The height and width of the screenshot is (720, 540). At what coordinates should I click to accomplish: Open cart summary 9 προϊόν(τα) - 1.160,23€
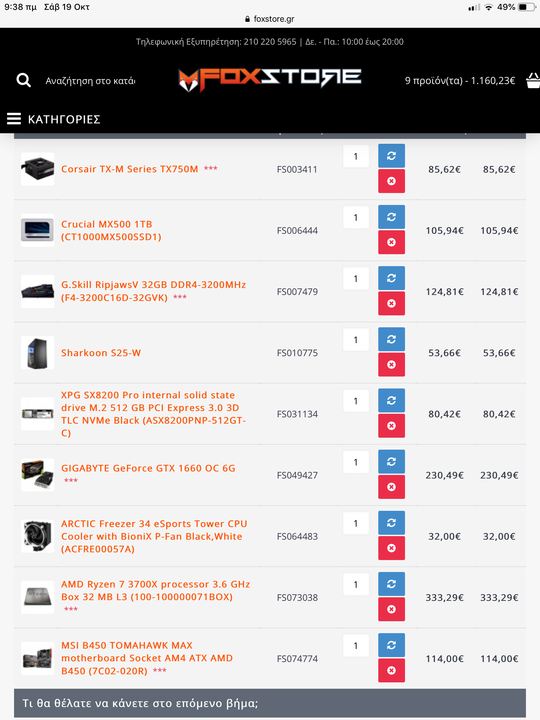(x=460, y=81)
